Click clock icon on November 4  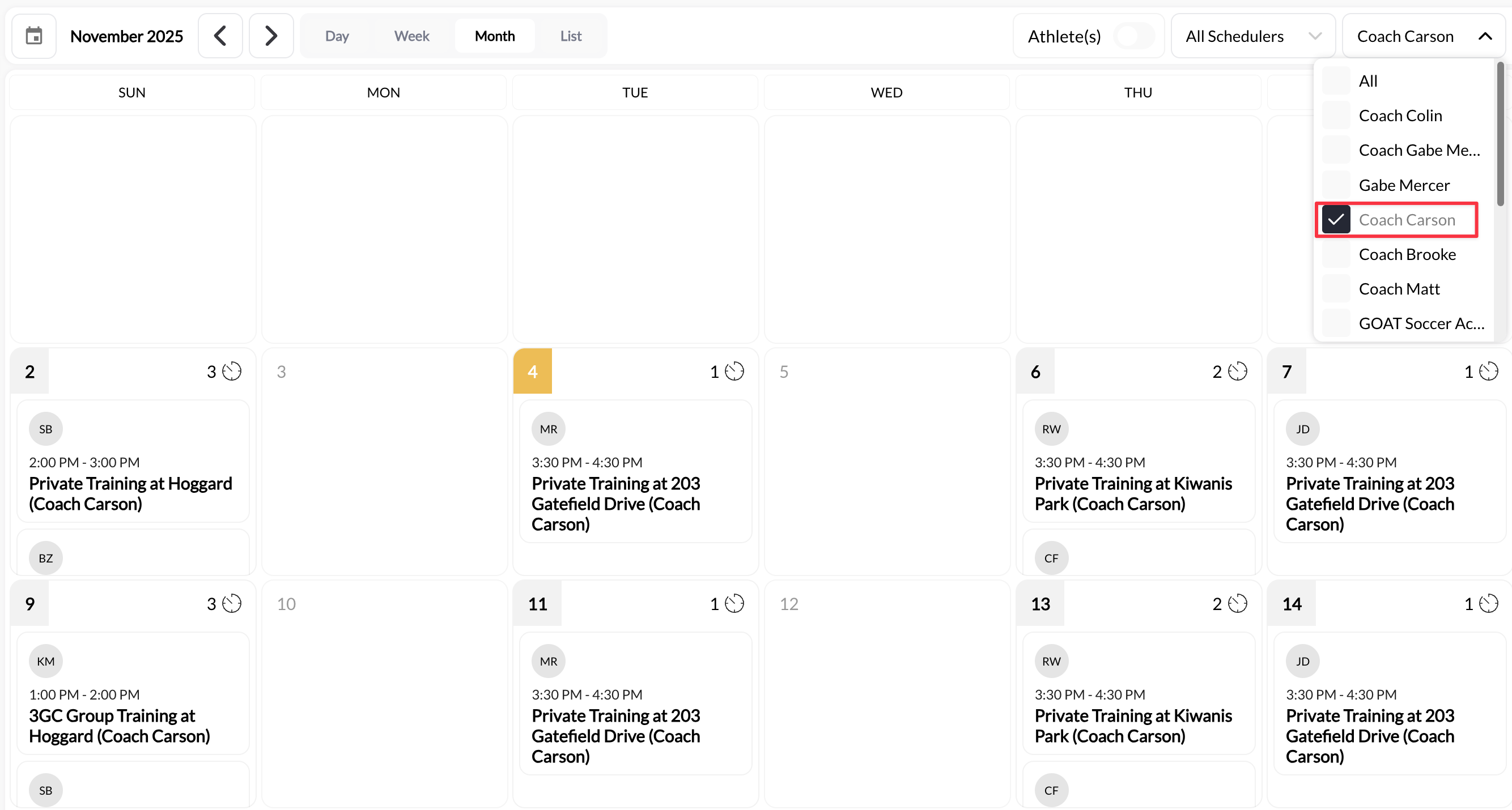tap(734, 371)
